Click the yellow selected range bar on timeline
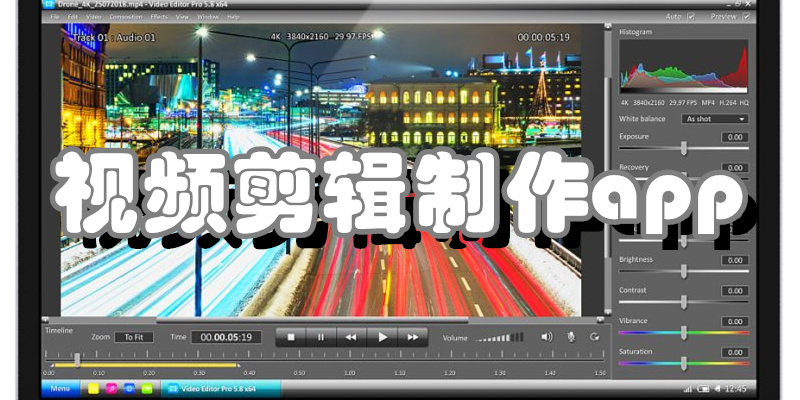Screen dimensions: 800x400 [145, 365]
